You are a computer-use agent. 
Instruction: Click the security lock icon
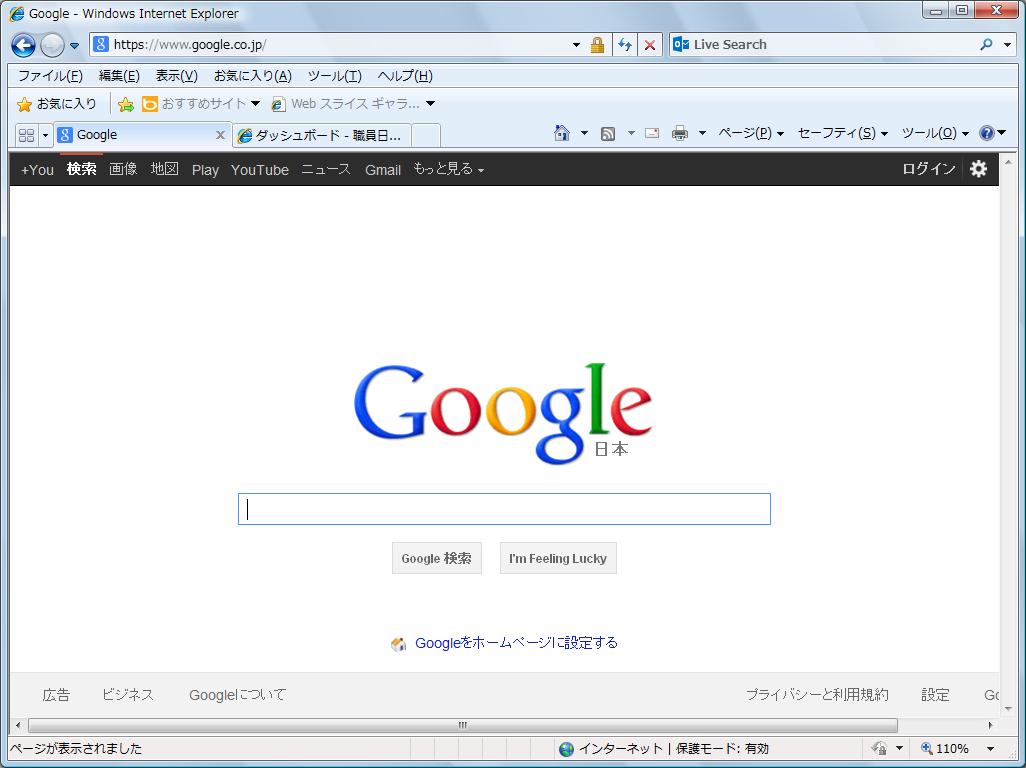[x=597, y=44]
